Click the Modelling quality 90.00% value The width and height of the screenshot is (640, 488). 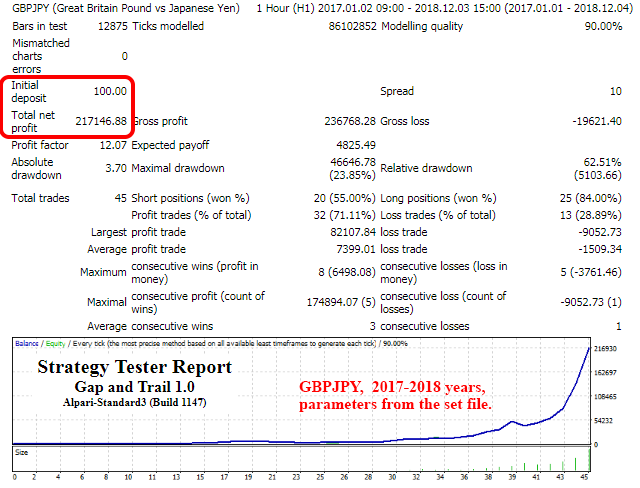[x=602, y=25]
